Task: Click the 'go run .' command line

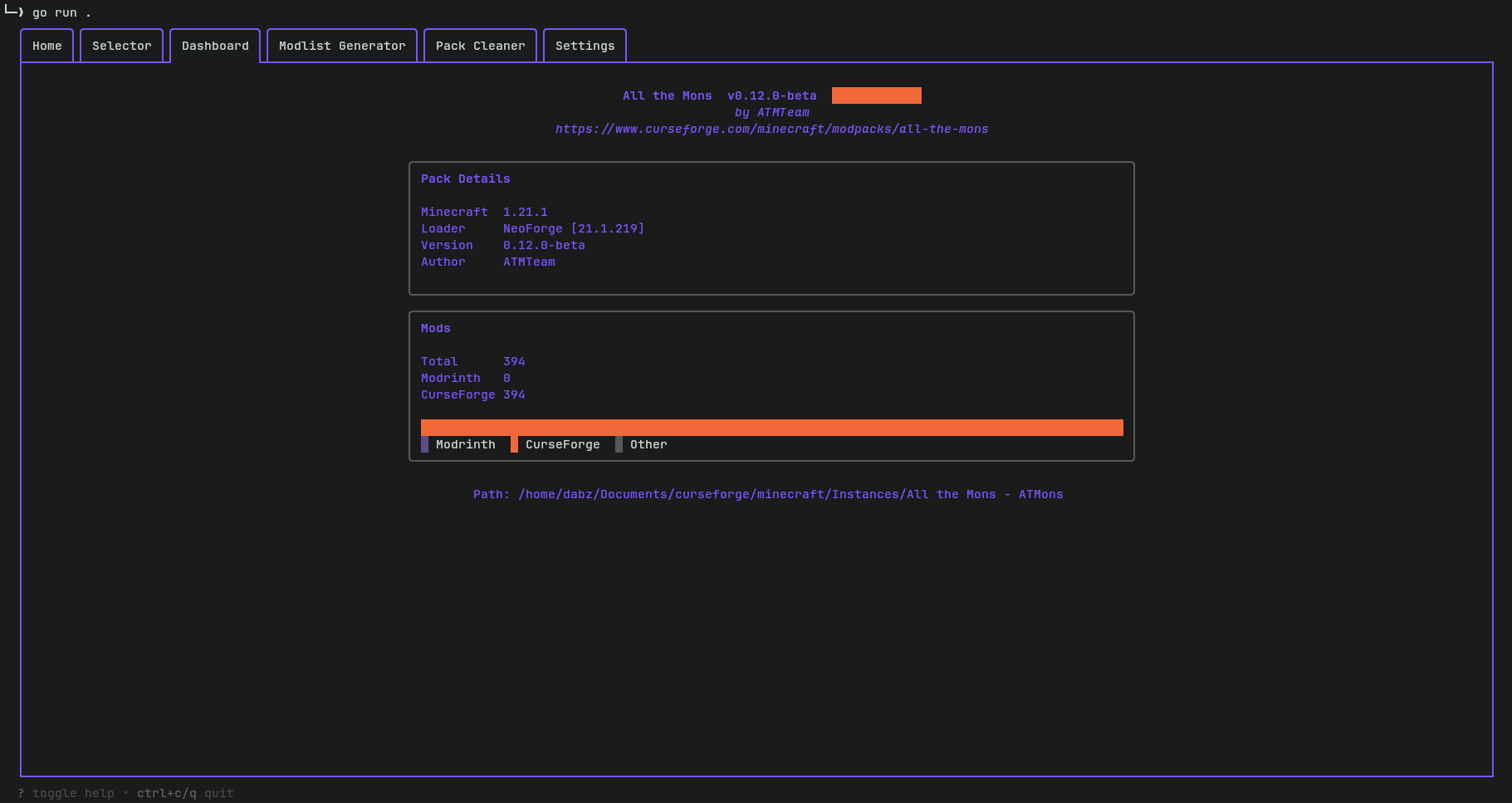Action: (x=61, y=12)
